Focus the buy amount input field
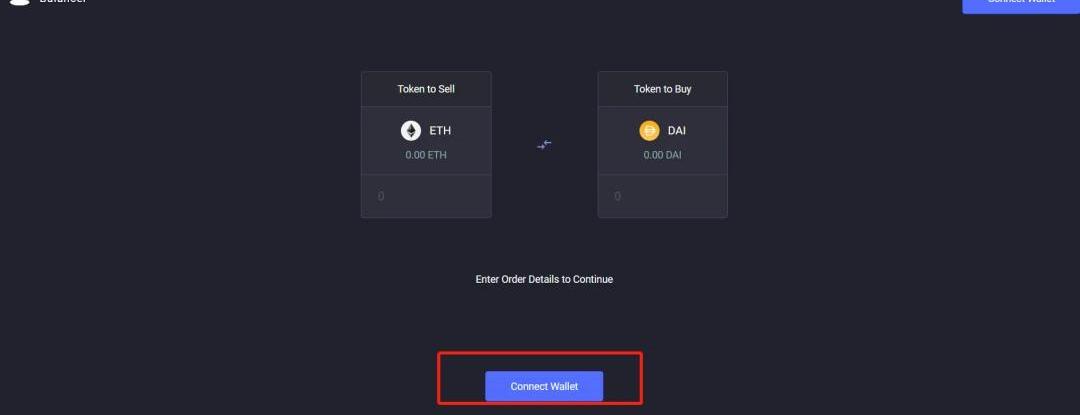1080x415 pixels. coord(663,196)
